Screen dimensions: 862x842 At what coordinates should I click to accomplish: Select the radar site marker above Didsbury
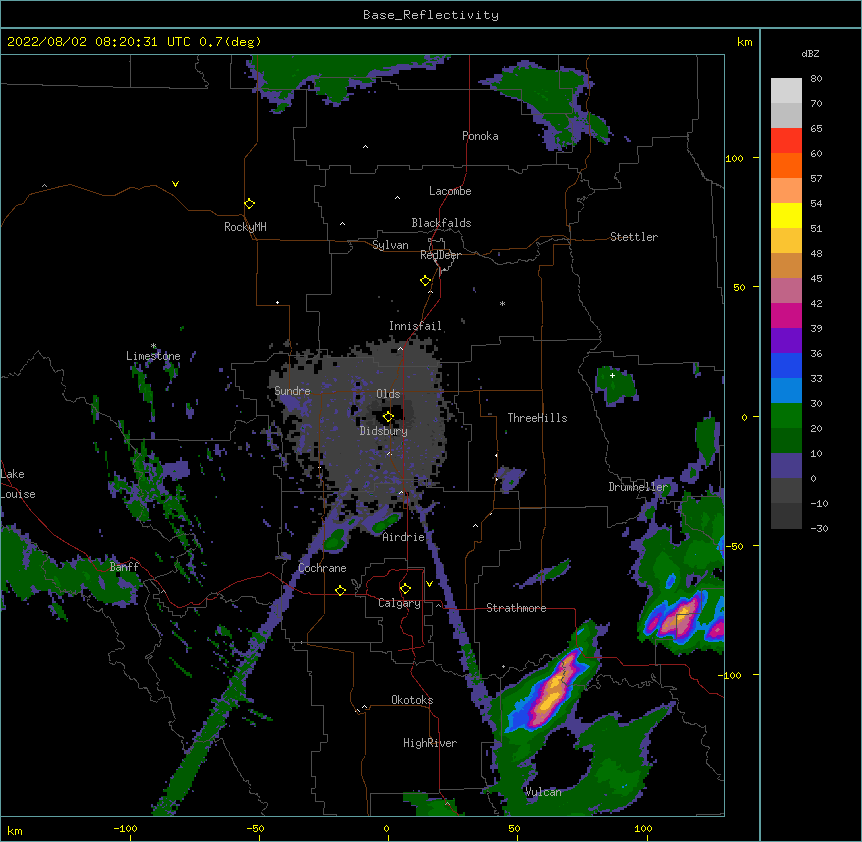click(x=388, y=417)
